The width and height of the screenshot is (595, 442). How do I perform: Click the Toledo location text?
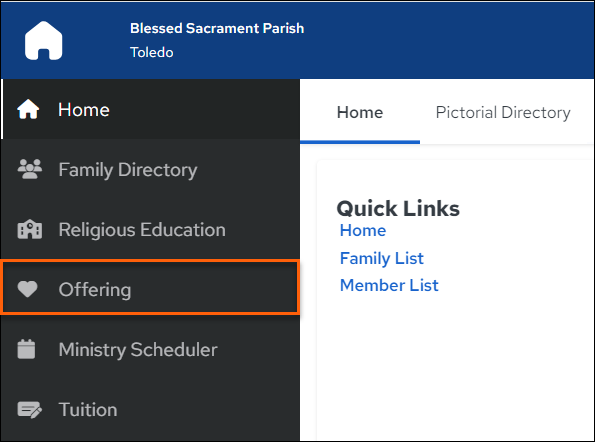[152, 52]
